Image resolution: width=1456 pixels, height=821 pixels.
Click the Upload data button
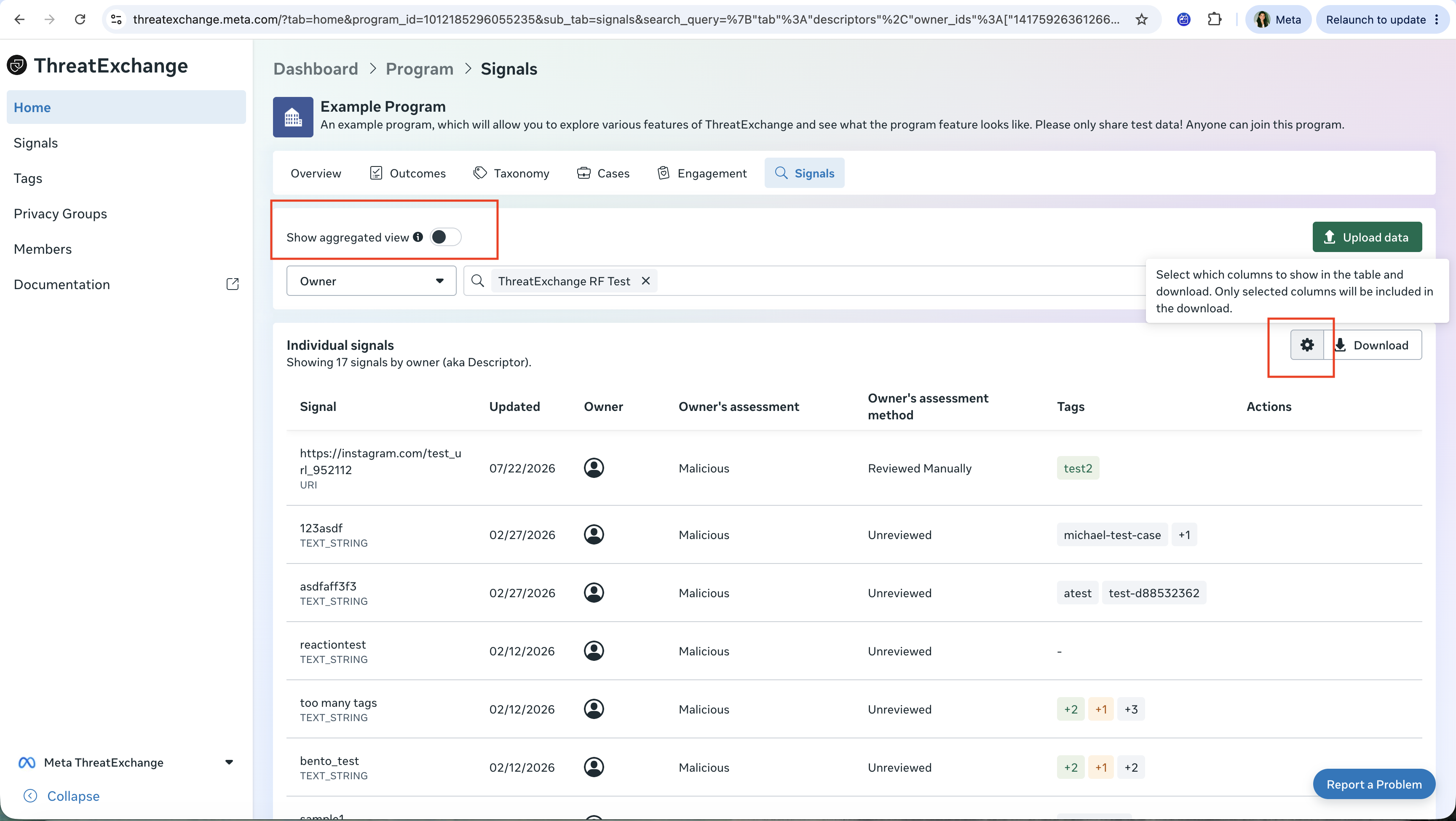[x=1367, y=237]
